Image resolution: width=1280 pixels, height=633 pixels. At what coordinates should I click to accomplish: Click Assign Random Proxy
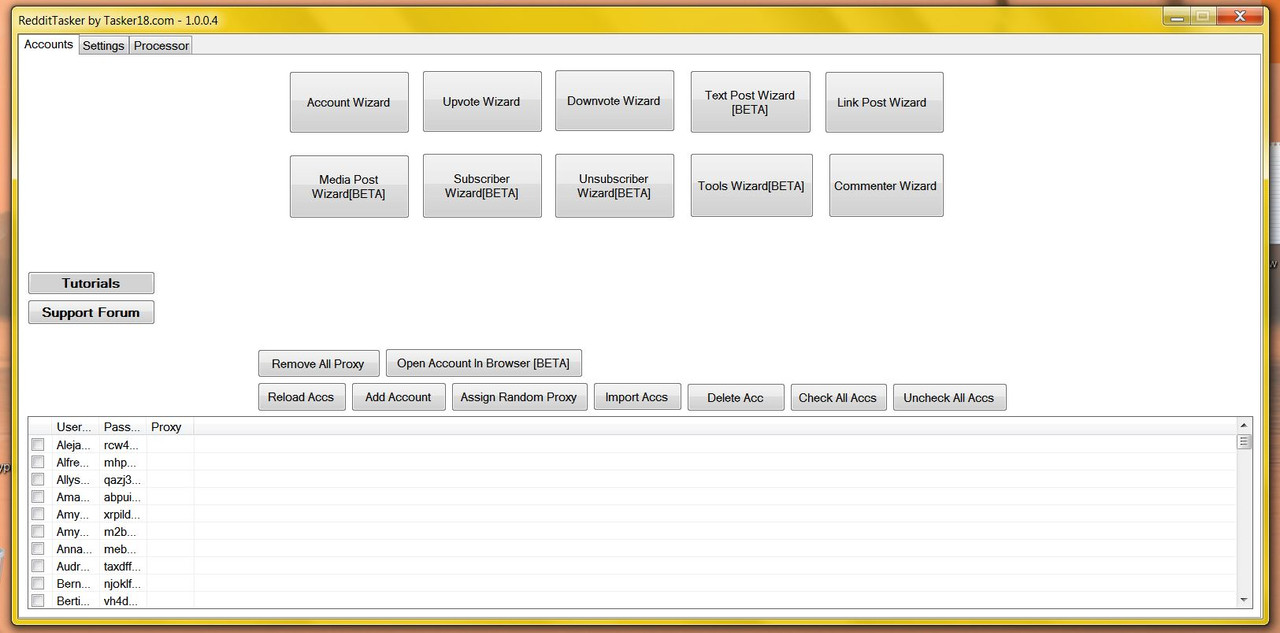pos(519,397)
